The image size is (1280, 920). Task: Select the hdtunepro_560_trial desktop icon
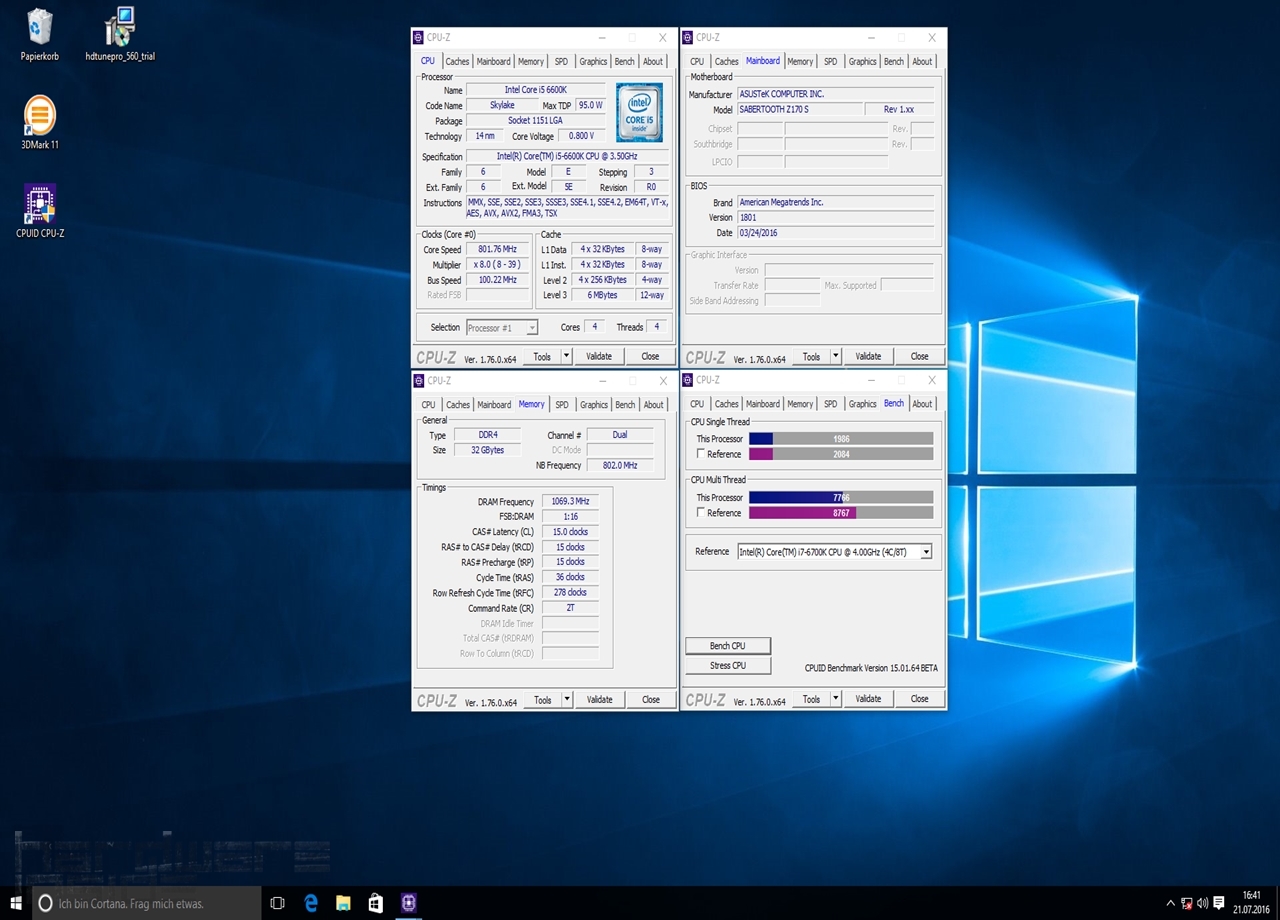point(120,35)
